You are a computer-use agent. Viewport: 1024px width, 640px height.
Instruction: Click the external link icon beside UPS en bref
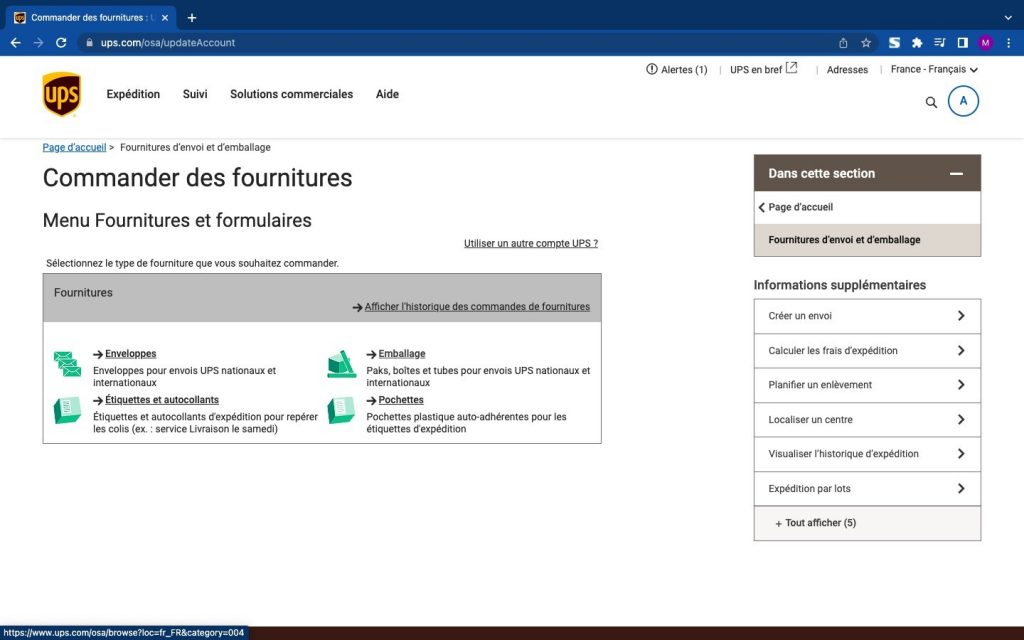(x=792, y=67)
